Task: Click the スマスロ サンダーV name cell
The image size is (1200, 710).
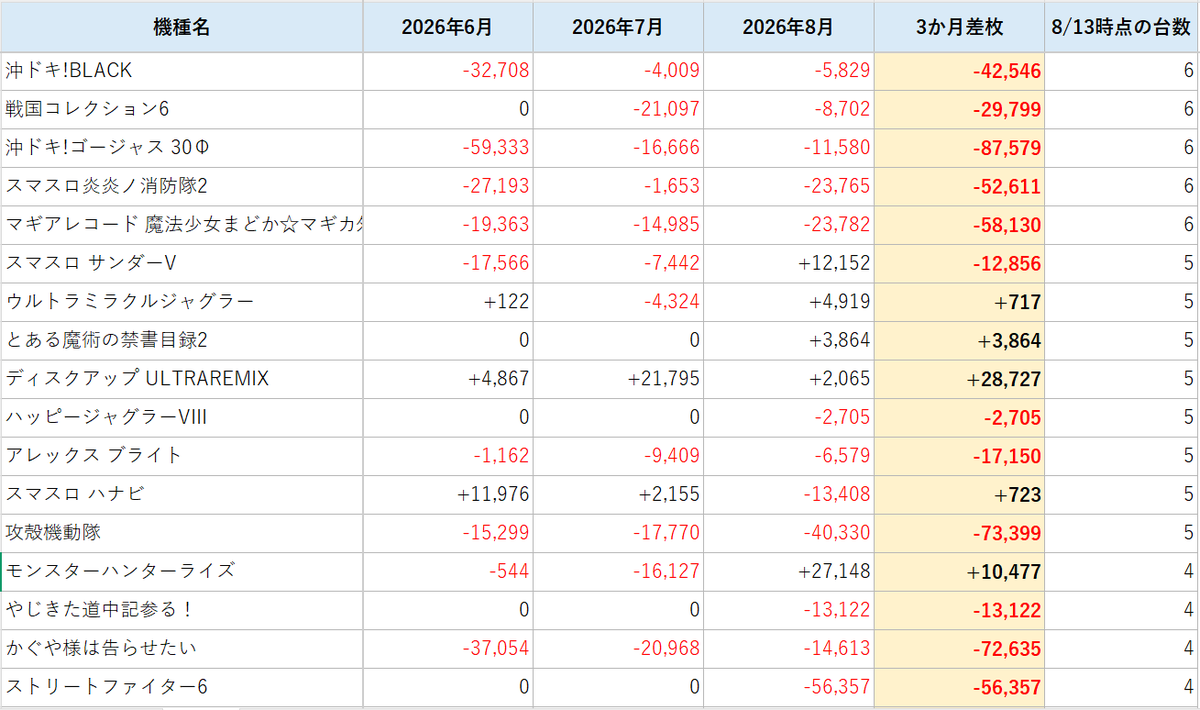Action: pyautogui.click(x=181, y=263)
